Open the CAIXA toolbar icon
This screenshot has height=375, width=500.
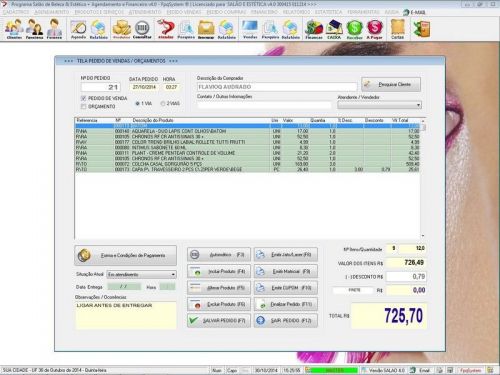(x=334, y=29)
